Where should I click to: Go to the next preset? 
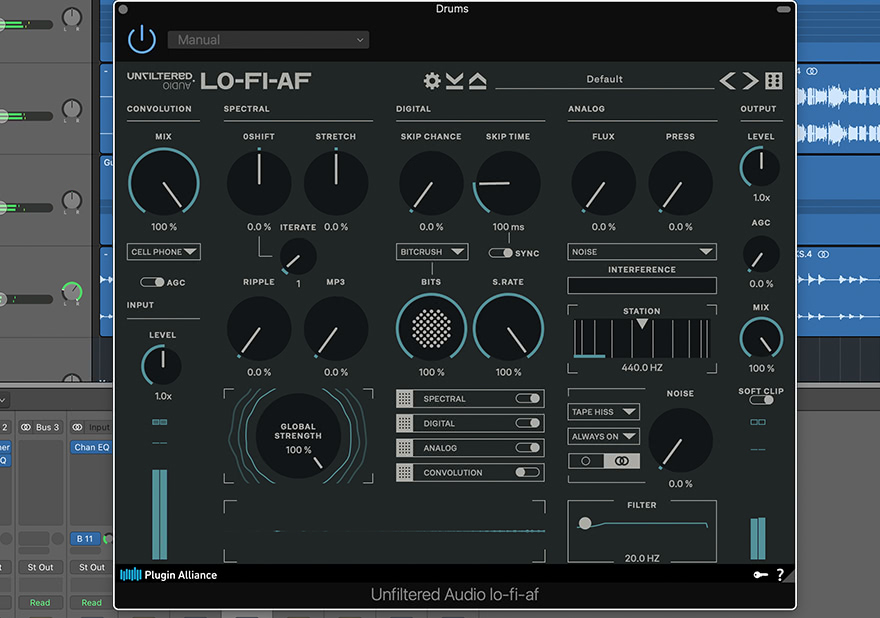click(750, 81)
